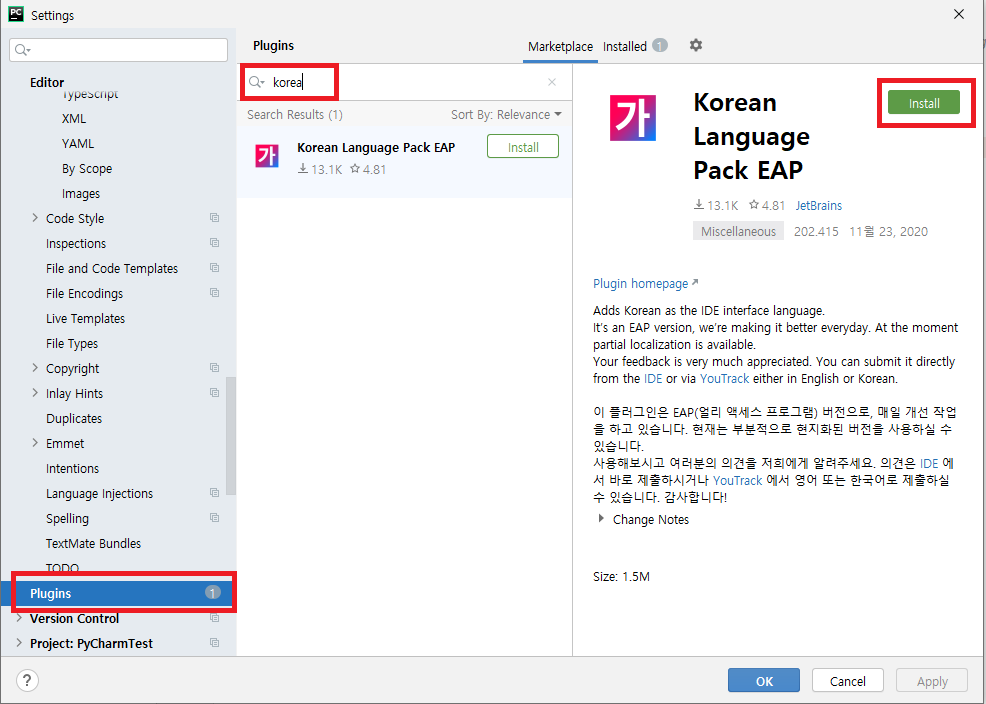The image size is (986, 704).
Task: Select File Types in the tree
Action: click(72, 344)
